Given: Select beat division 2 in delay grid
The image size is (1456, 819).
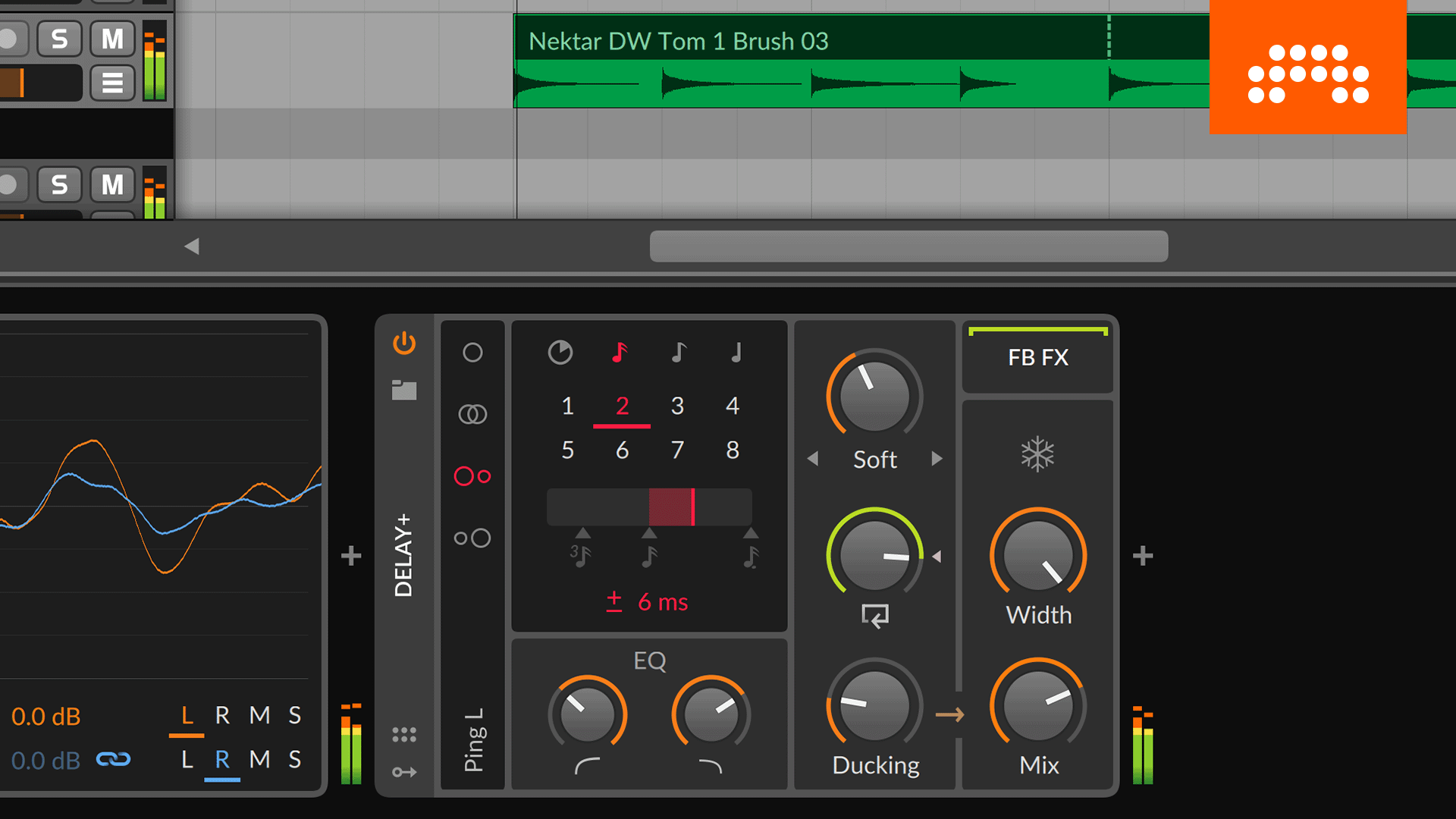Looking at the screenshot, I should coord(620,405).
